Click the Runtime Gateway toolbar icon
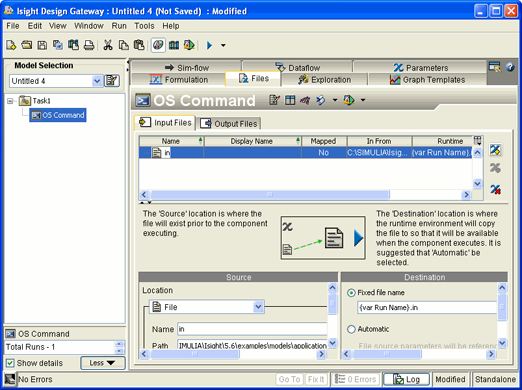Viewport: 522px width, 390px height. [174, 45]
